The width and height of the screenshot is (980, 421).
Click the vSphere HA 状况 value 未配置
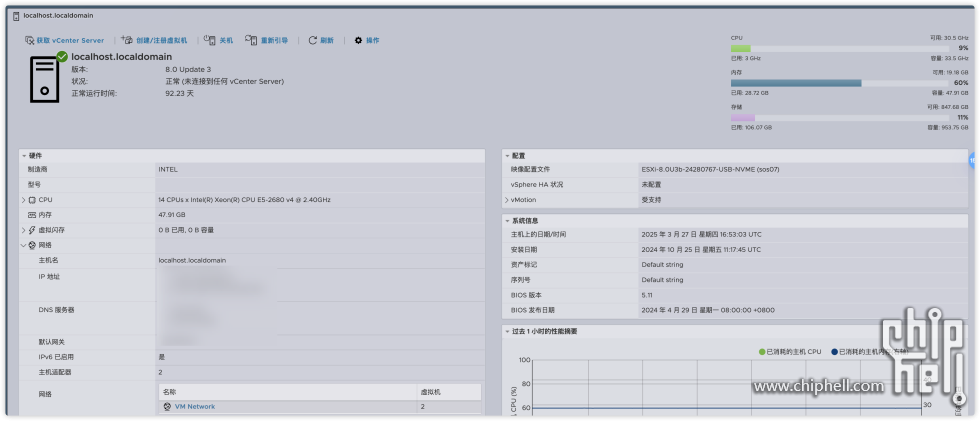(651, 185)
